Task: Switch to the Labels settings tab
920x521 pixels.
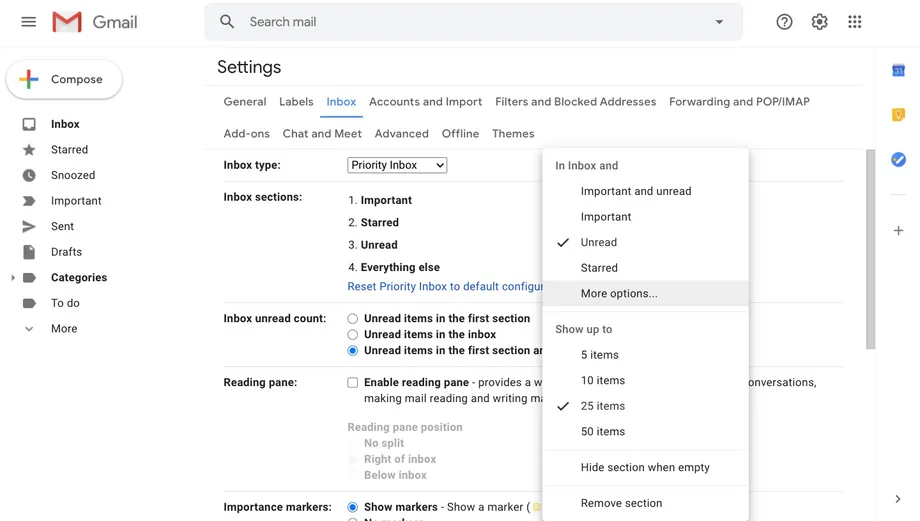Action: click(x=296, y=102)
